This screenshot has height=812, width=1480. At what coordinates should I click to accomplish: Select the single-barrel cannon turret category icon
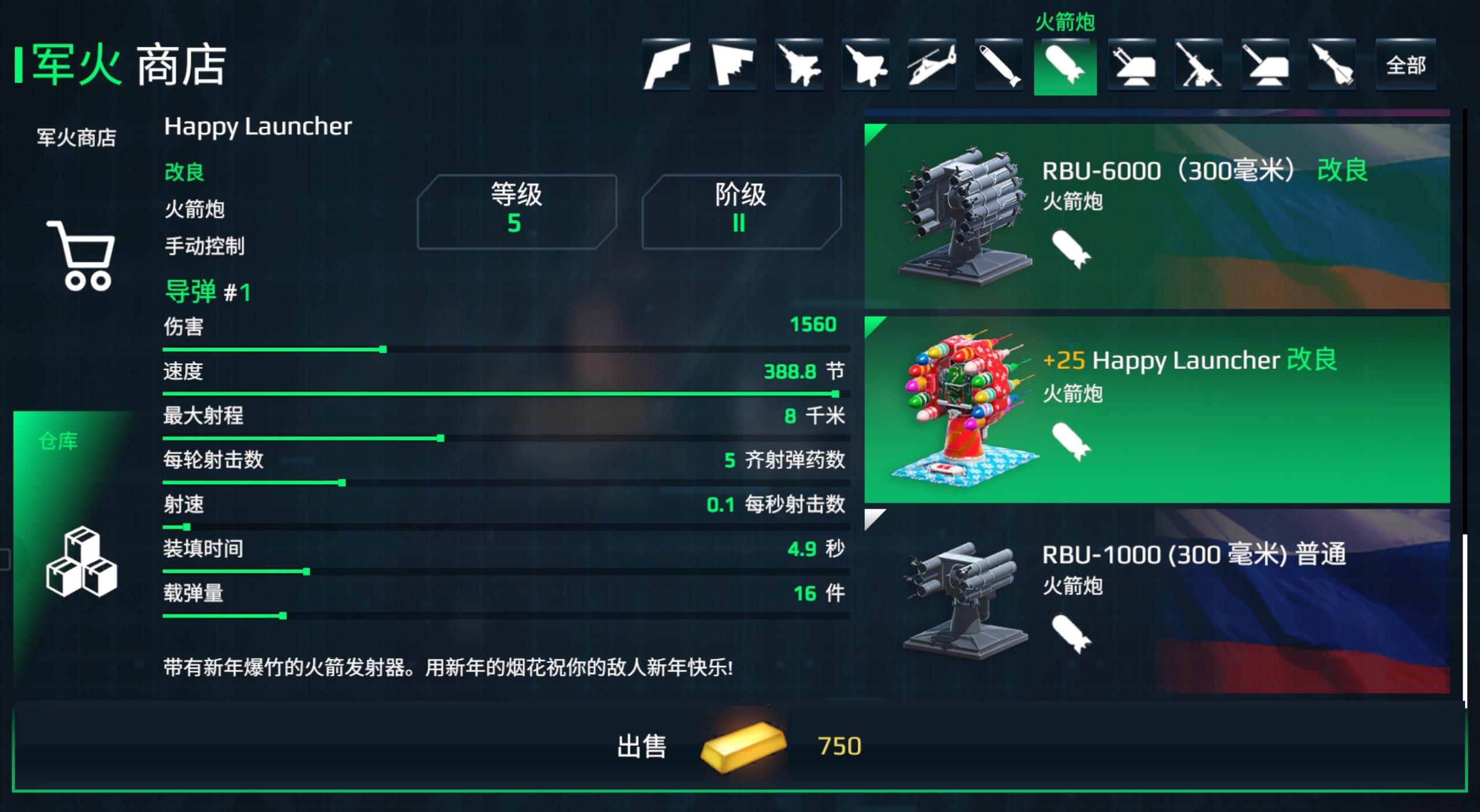pyautogui.click(x=1265, y=65)
